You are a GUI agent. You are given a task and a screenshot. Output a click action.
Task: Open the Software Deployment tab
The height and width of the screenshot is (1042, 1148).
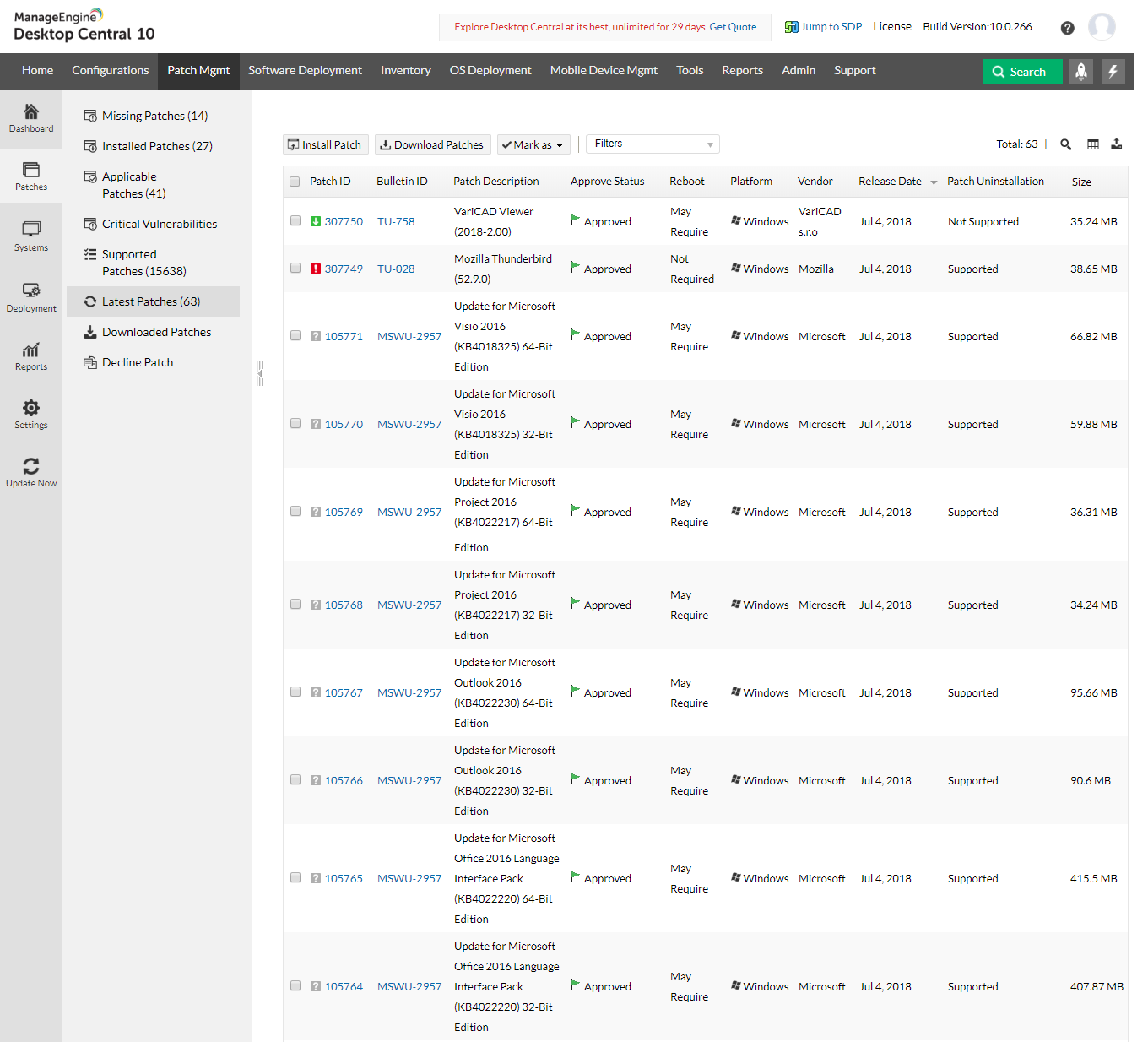coord(305,71)
